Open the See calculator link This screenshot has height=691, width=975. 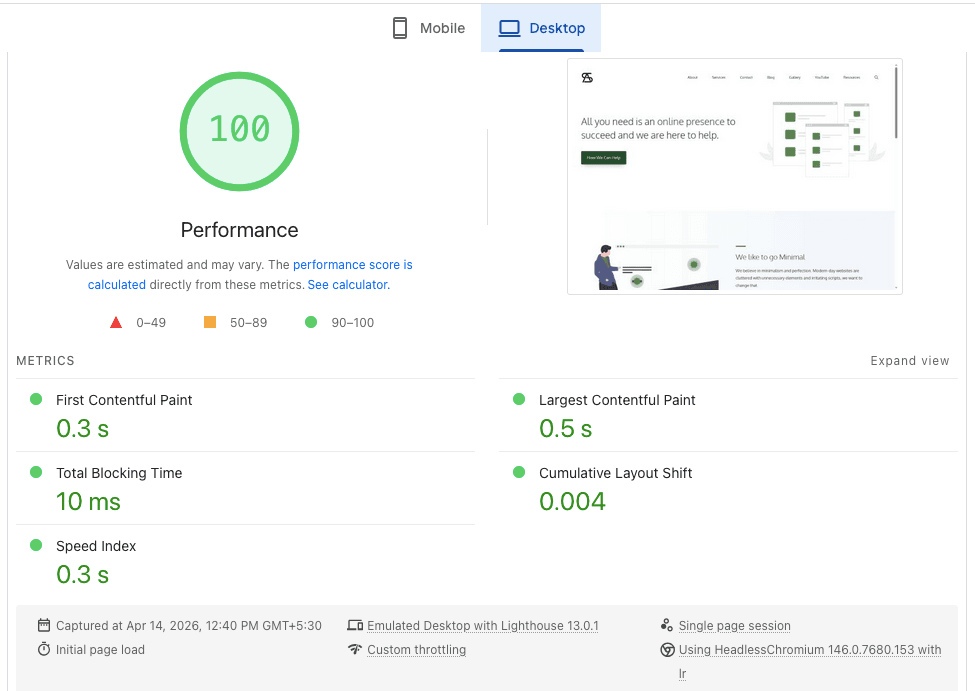[348, 284]
